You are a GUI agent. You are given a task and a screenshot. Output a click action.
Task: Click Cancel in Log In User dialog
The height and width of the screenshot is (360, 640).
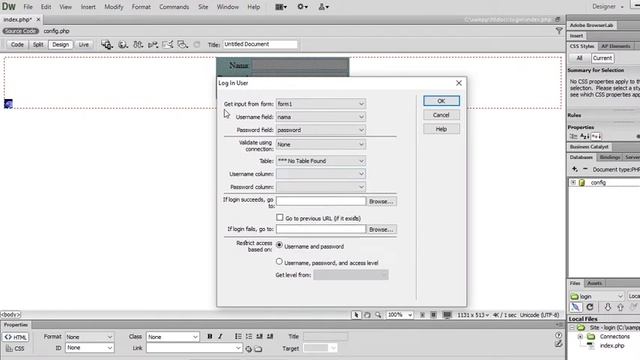pos(441,115)
